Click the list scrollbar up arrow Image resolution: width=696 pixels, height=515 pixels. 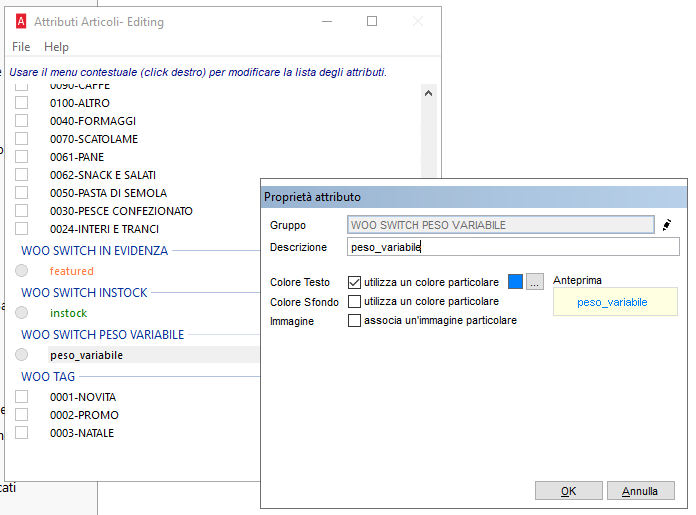[429, 93]
